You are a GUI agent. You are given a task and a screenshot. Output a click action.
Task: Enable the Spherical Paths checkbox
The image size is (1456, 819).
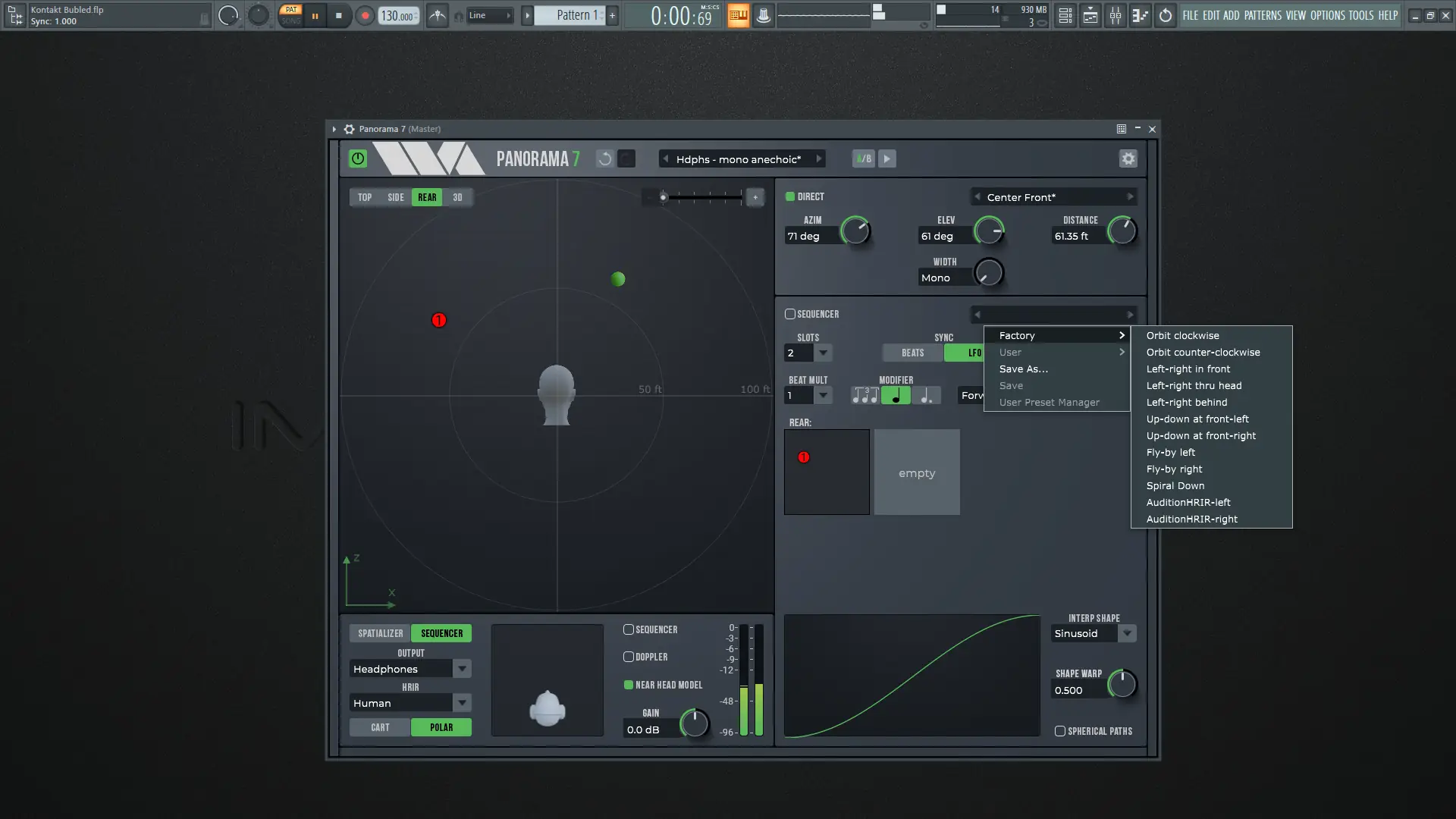click(1060, 731)
